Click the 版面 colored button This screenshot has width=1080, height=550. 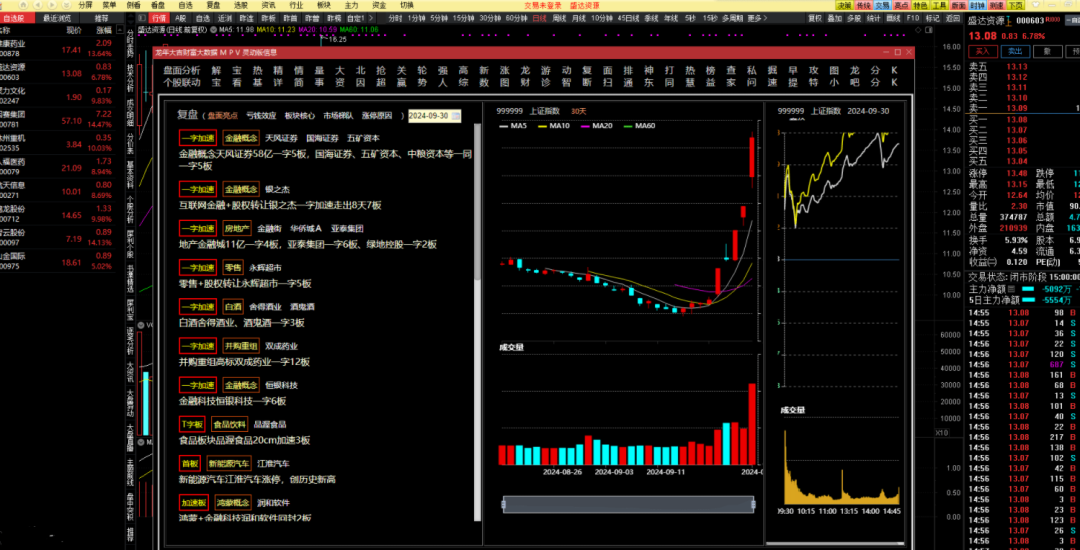click(x=959, y=5)
